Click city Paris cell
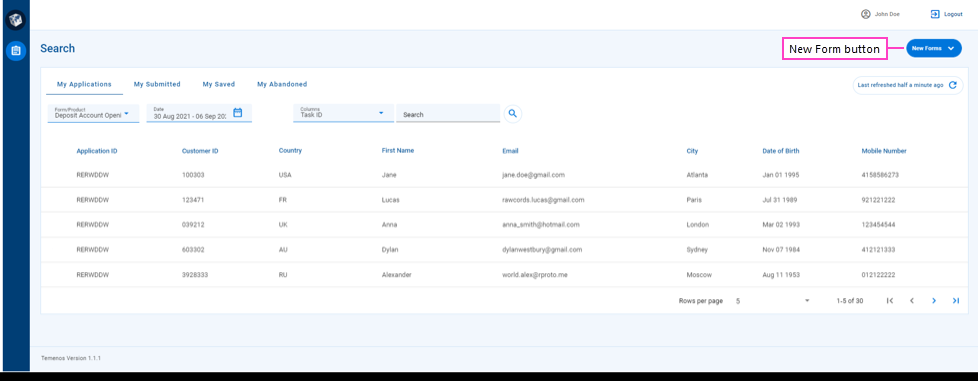The width and height of the screenshot is (978, 381). 694,200
